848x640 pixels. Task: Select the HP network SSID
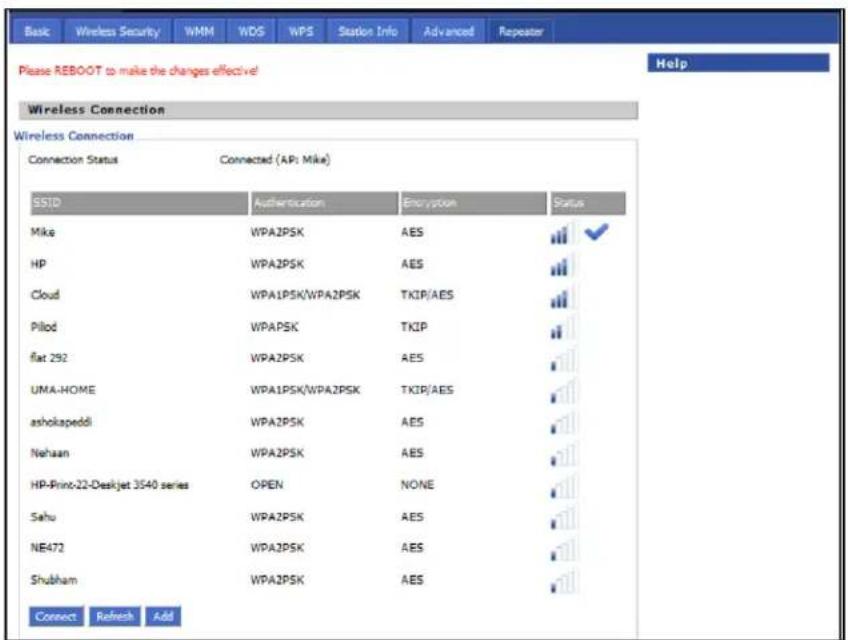tap(38, 264)
